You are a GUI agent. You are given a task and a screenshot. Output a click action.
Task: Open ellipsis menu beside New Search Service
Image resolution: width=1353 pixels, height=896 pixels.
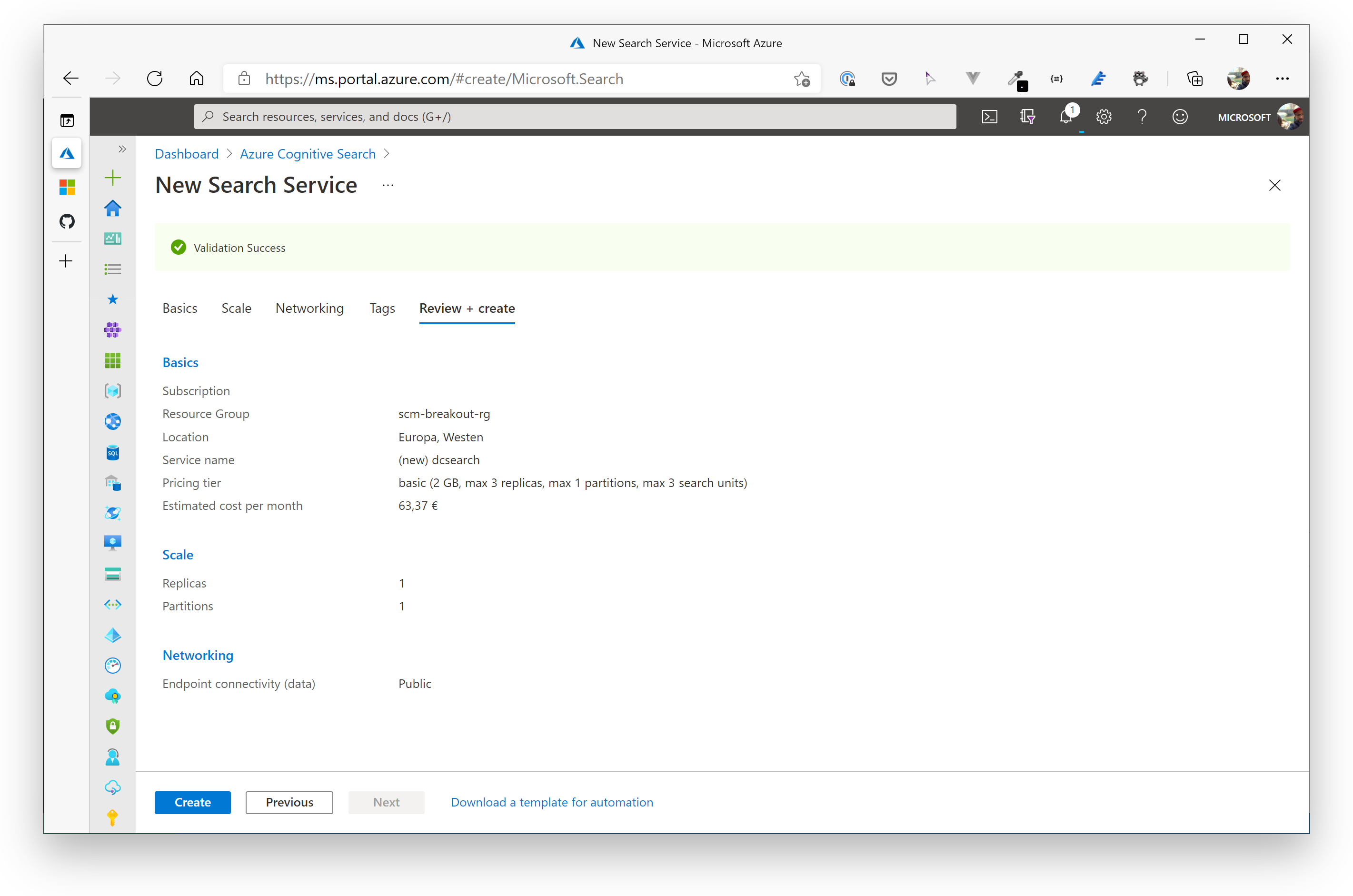tap(388, 185)
